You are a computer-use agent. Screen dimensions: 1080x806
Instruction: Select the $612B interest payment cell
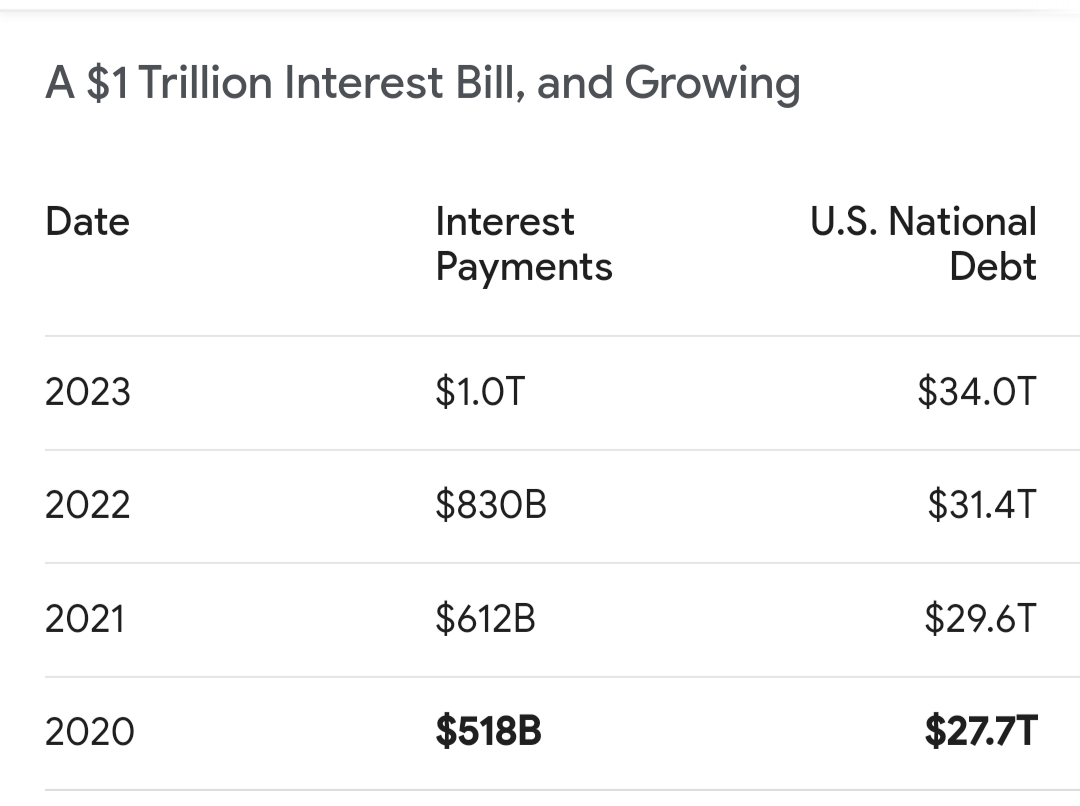[485, 618]
